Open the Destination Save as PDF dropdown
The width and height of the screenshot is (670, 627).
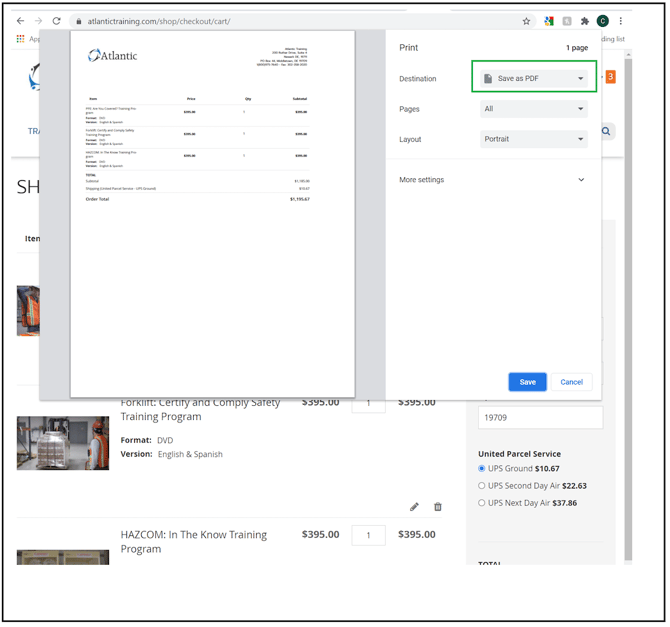(x=533, y=78)
